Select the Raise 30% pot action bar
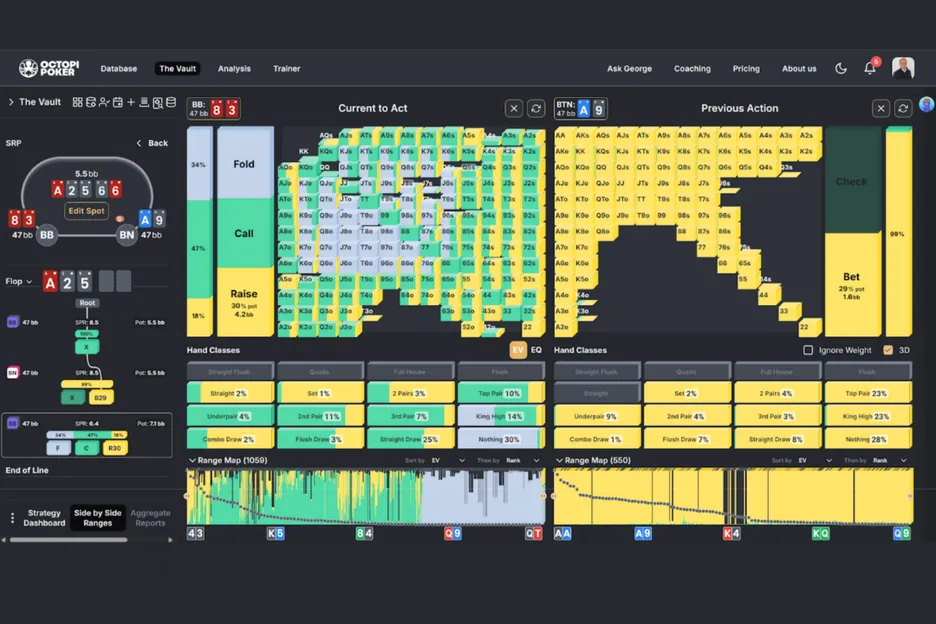Viewport: 936px width, 624px height. coord(244,301)
